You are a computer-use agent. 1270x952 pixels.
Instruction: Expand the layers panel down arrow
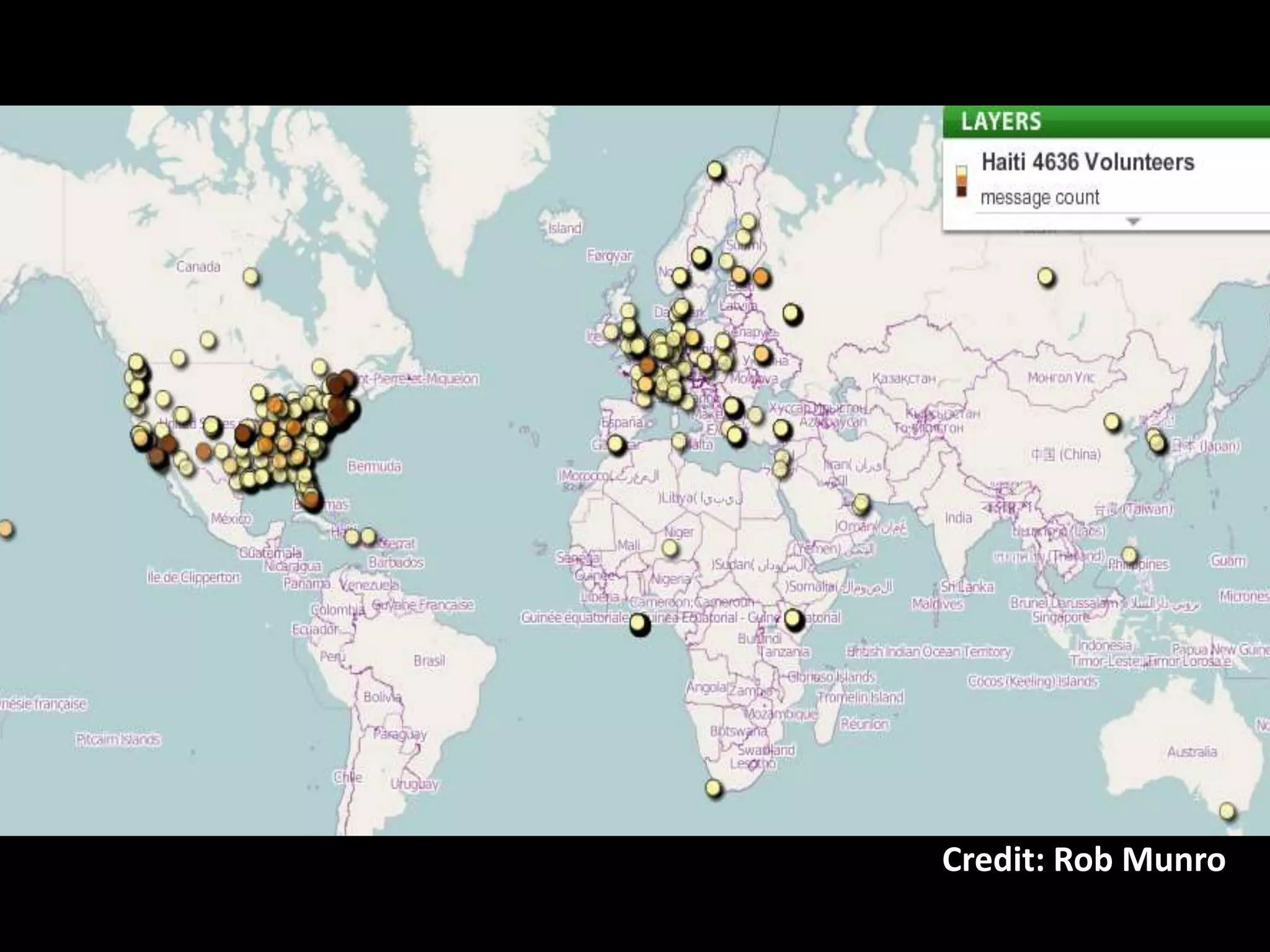(1133, 221)
